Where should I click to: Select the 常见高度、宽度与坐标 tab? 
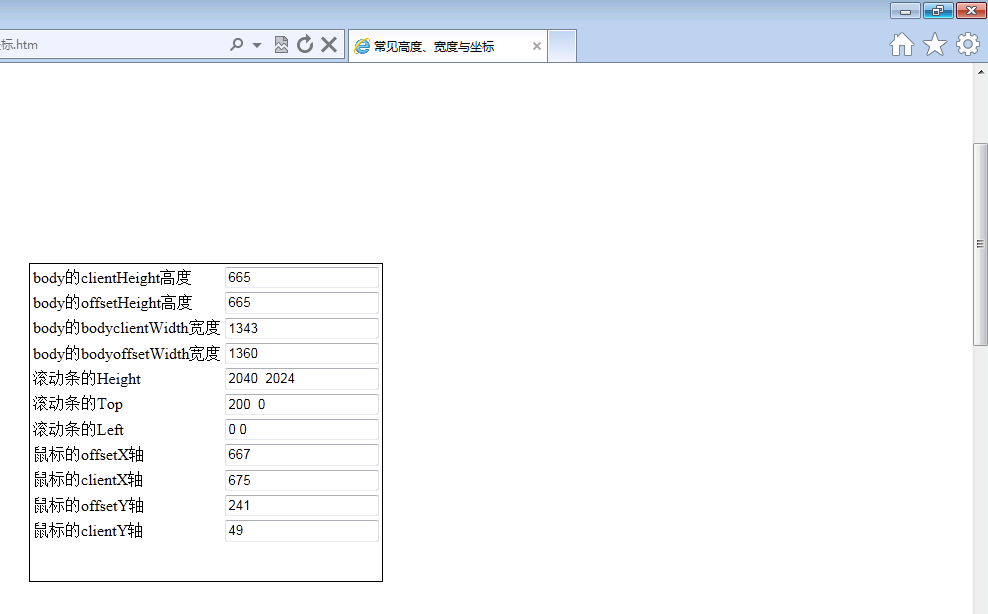[x=447, y=46]
